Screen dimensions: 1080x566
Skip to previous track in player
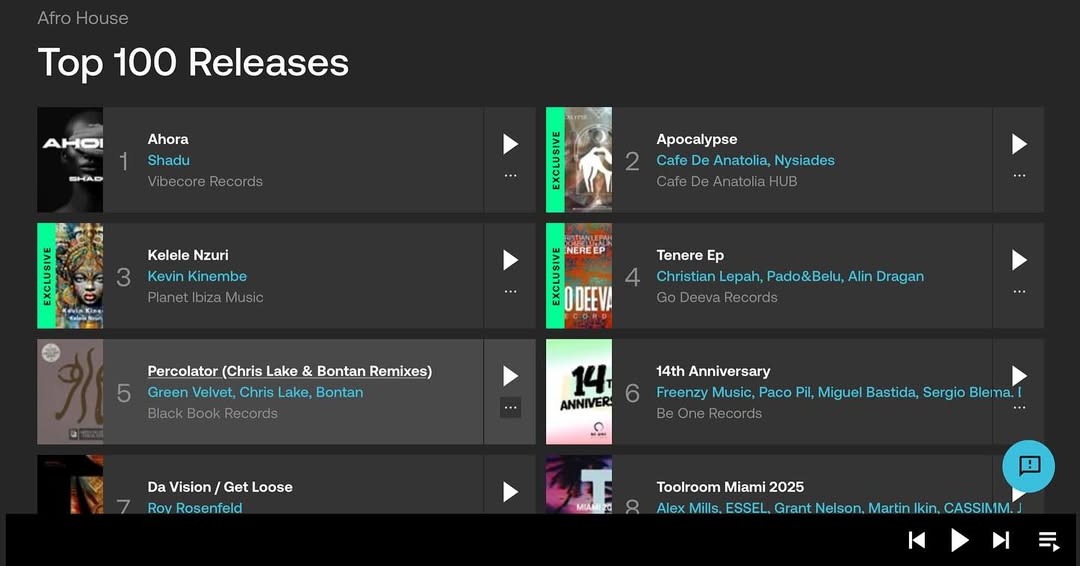point(917,541)
